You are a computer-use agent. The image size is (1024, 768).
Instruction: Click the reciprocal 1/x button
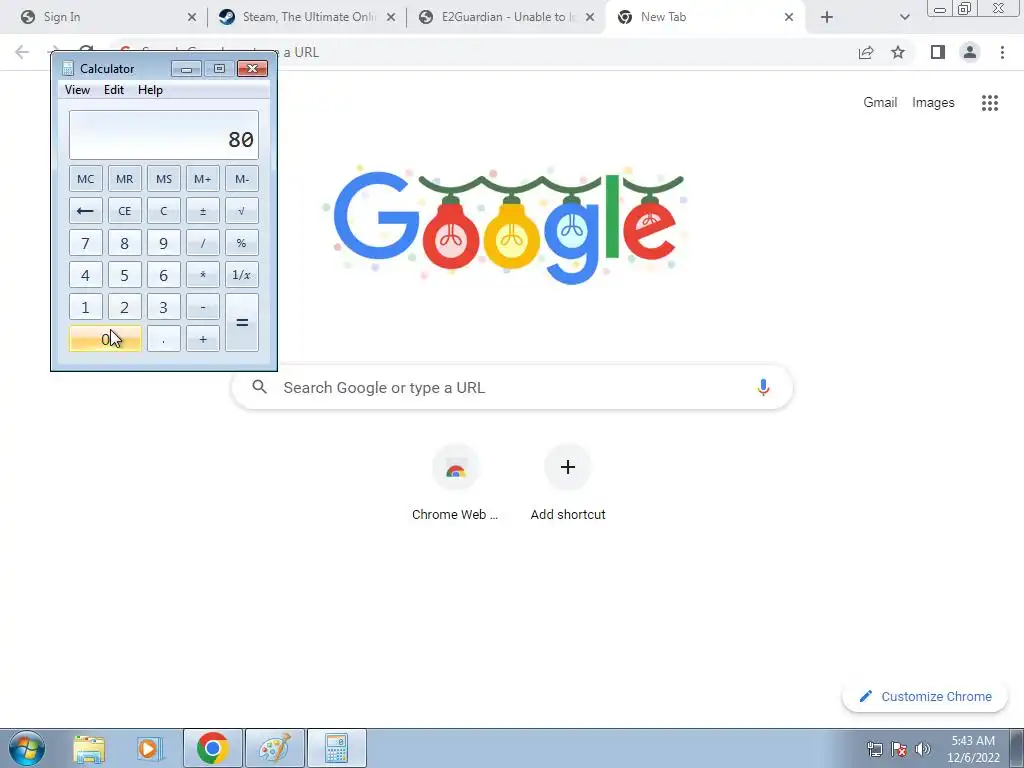(x=242, y=275)
